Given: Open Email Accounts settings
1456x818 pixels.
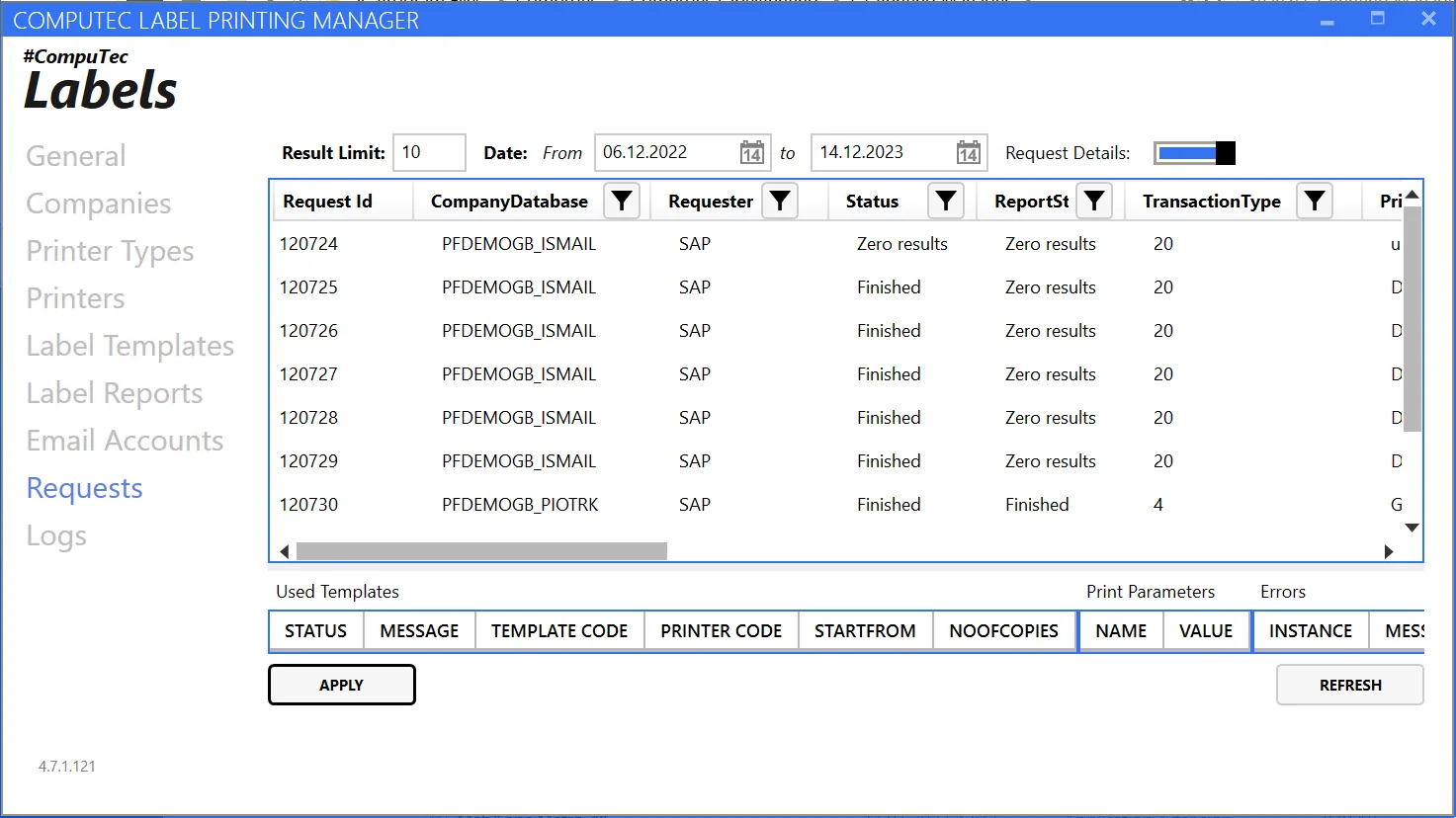Looking at the screenshot, I should pos(125,441).
